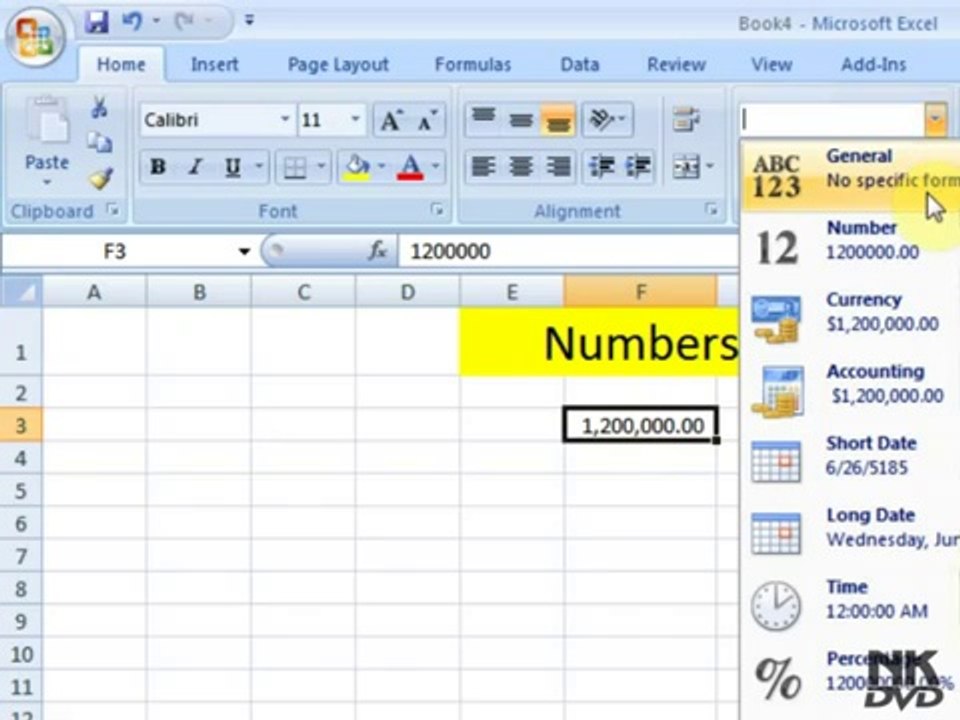Go to the Review tab

pos(677,64)
